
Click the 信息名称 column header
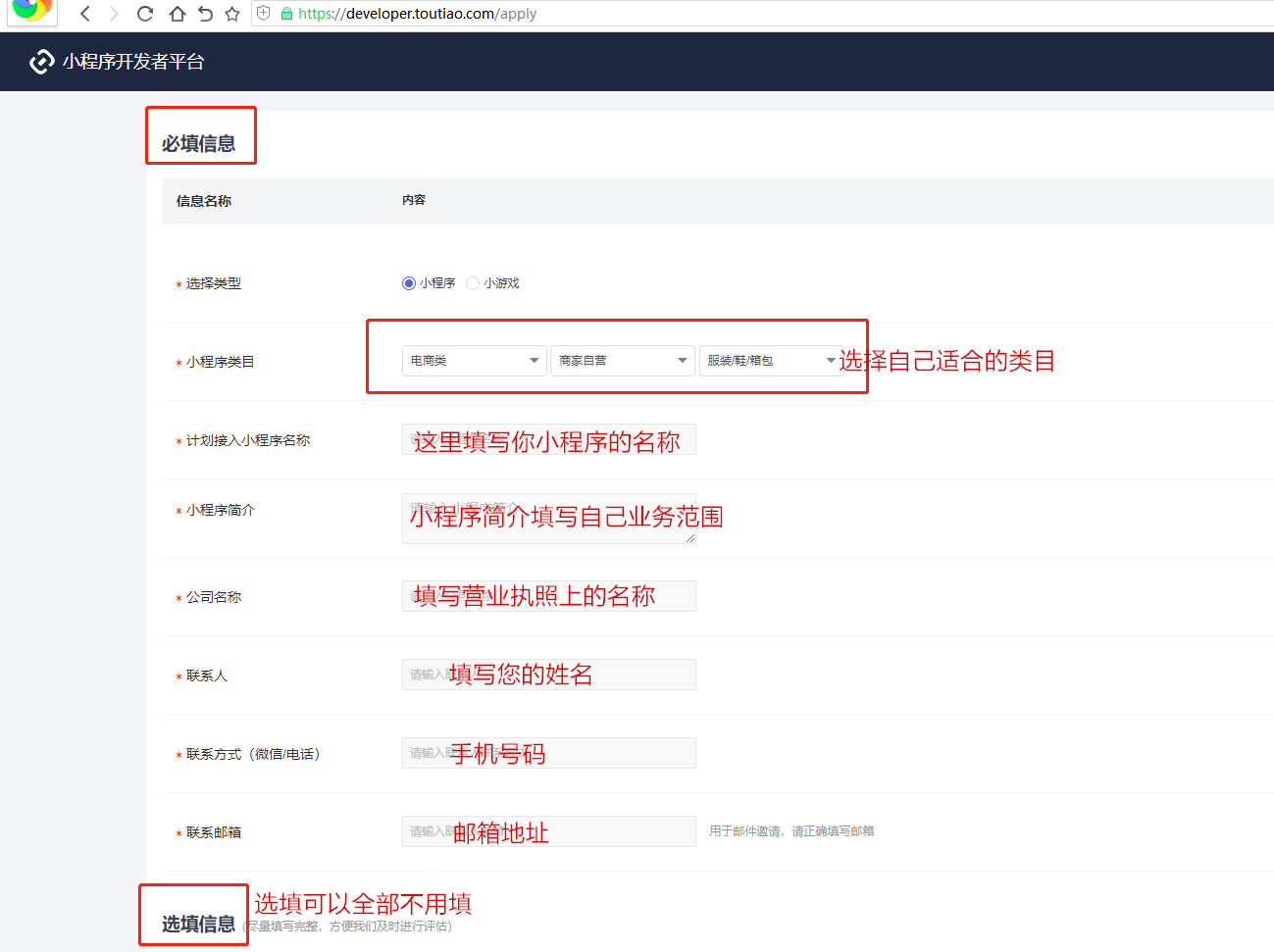204,201
